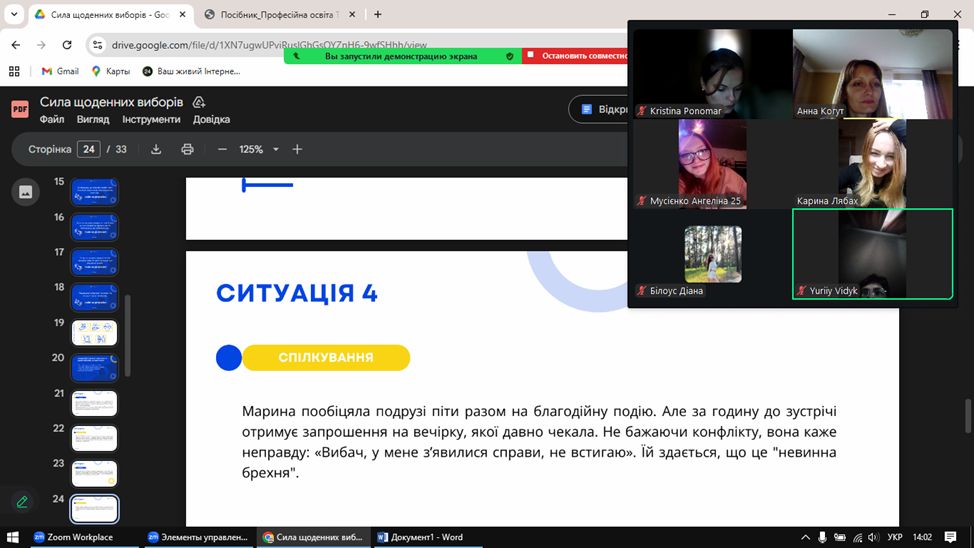Click the page number input field
This screenshot has width=974, height=548.
tap(89, 149)
